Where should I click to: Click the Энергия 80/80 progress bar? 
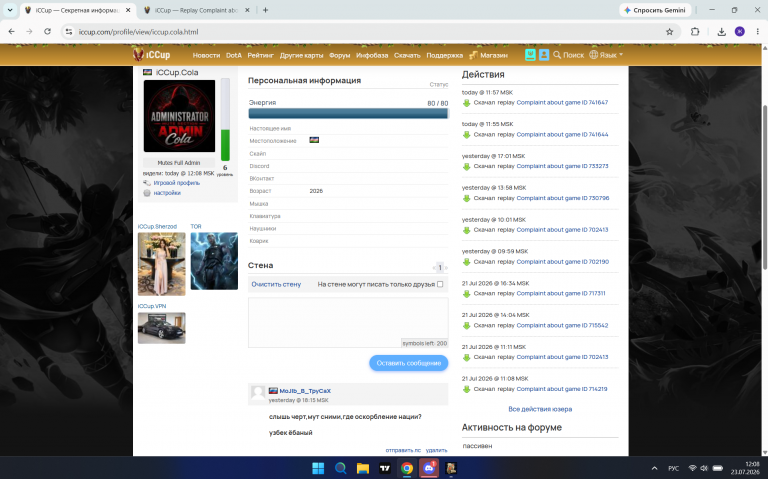tap(348, 113)
